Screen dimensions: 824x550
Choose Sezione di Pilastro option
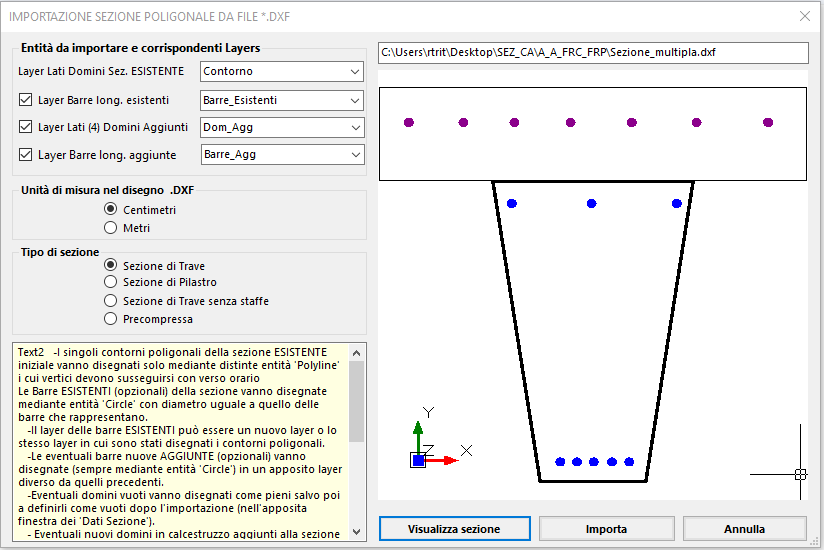(110, 282)
